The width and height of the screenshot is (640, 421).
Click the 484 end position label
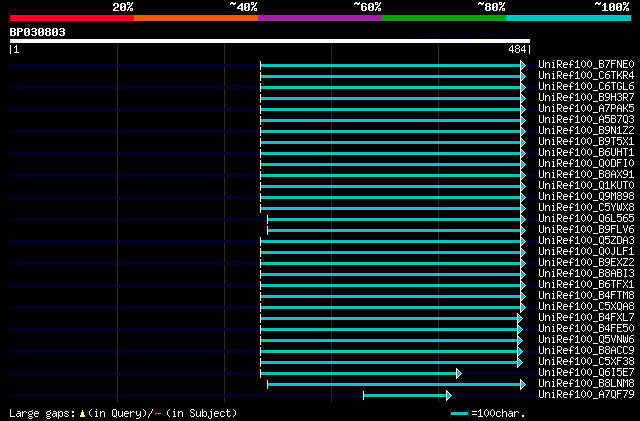[x=517, y=49]
